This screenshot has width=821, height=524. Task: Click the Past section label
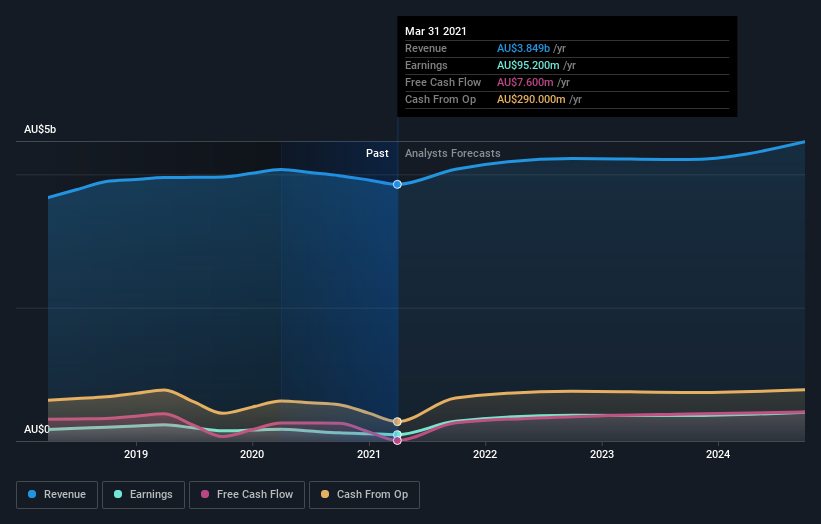[x=377, y=153]
